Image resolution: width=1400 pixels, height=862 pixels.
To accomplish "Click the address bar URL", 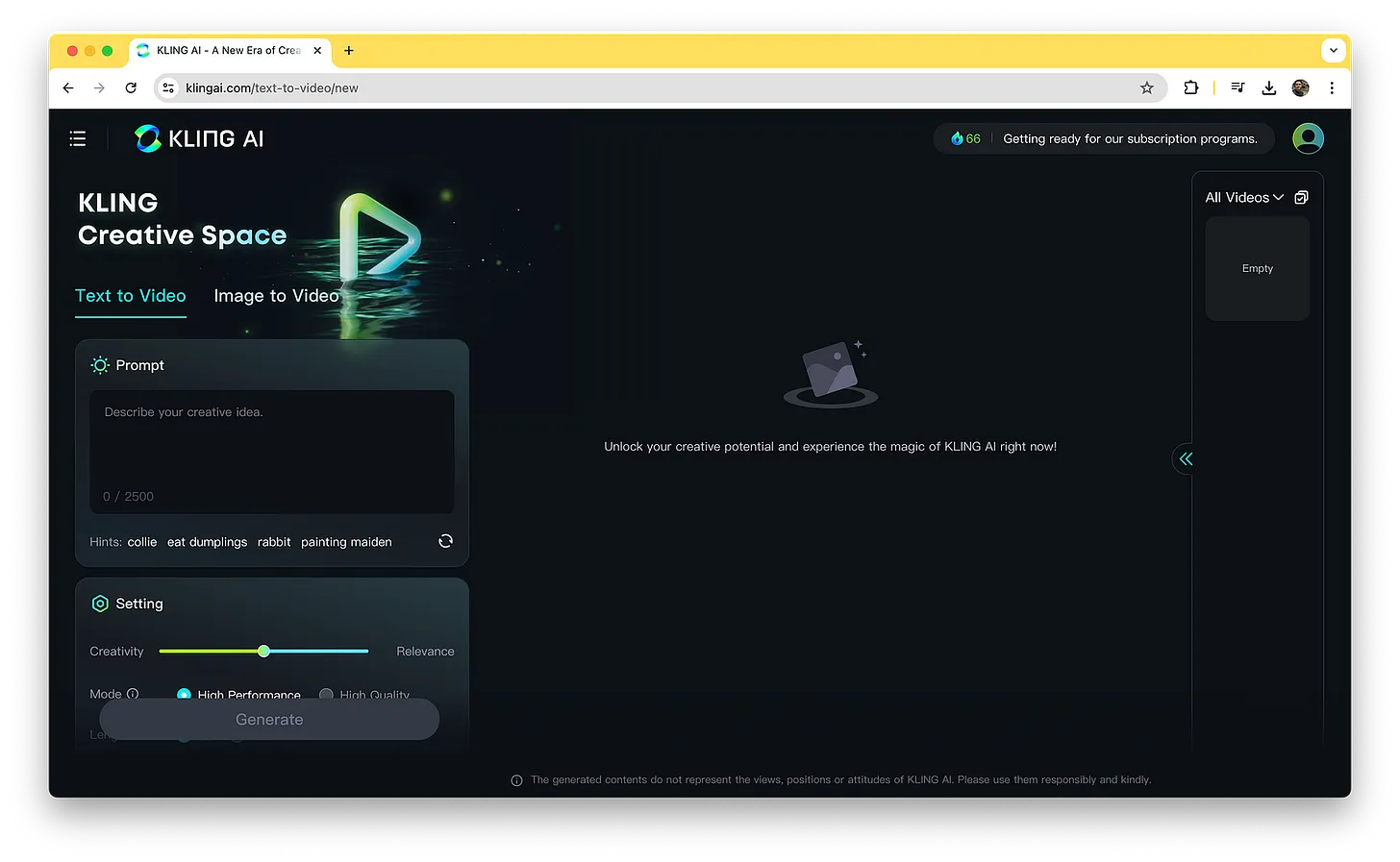I will point(271,87).
